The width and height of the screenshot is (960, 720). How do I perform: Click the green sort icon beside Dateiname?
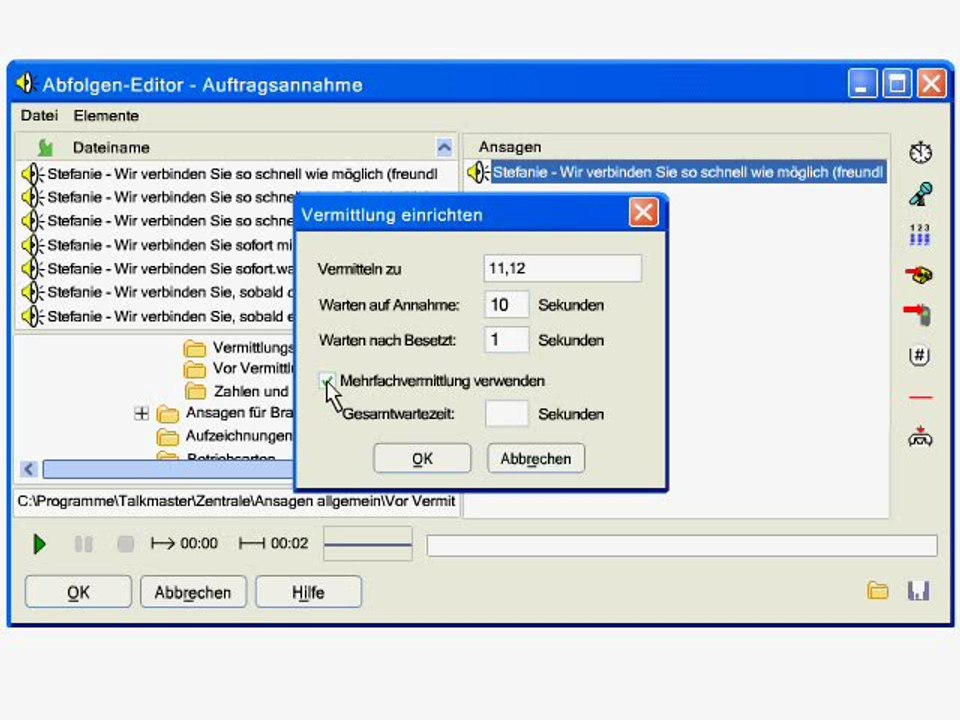(45, 148)
